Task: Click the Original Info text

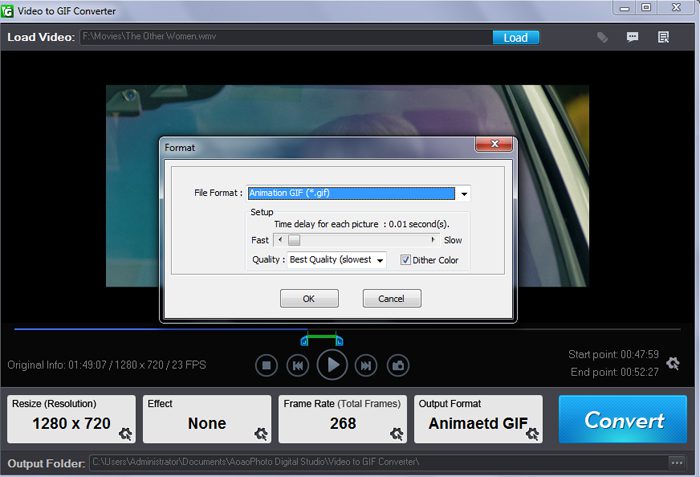Action: [x=107, y=365]
